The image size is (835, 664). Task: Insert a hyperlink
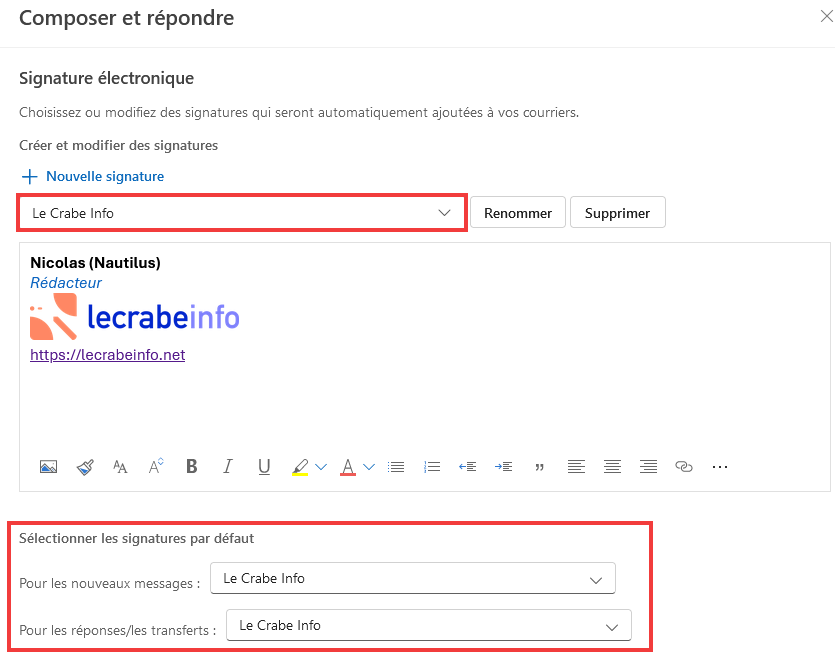pos(684,467)
